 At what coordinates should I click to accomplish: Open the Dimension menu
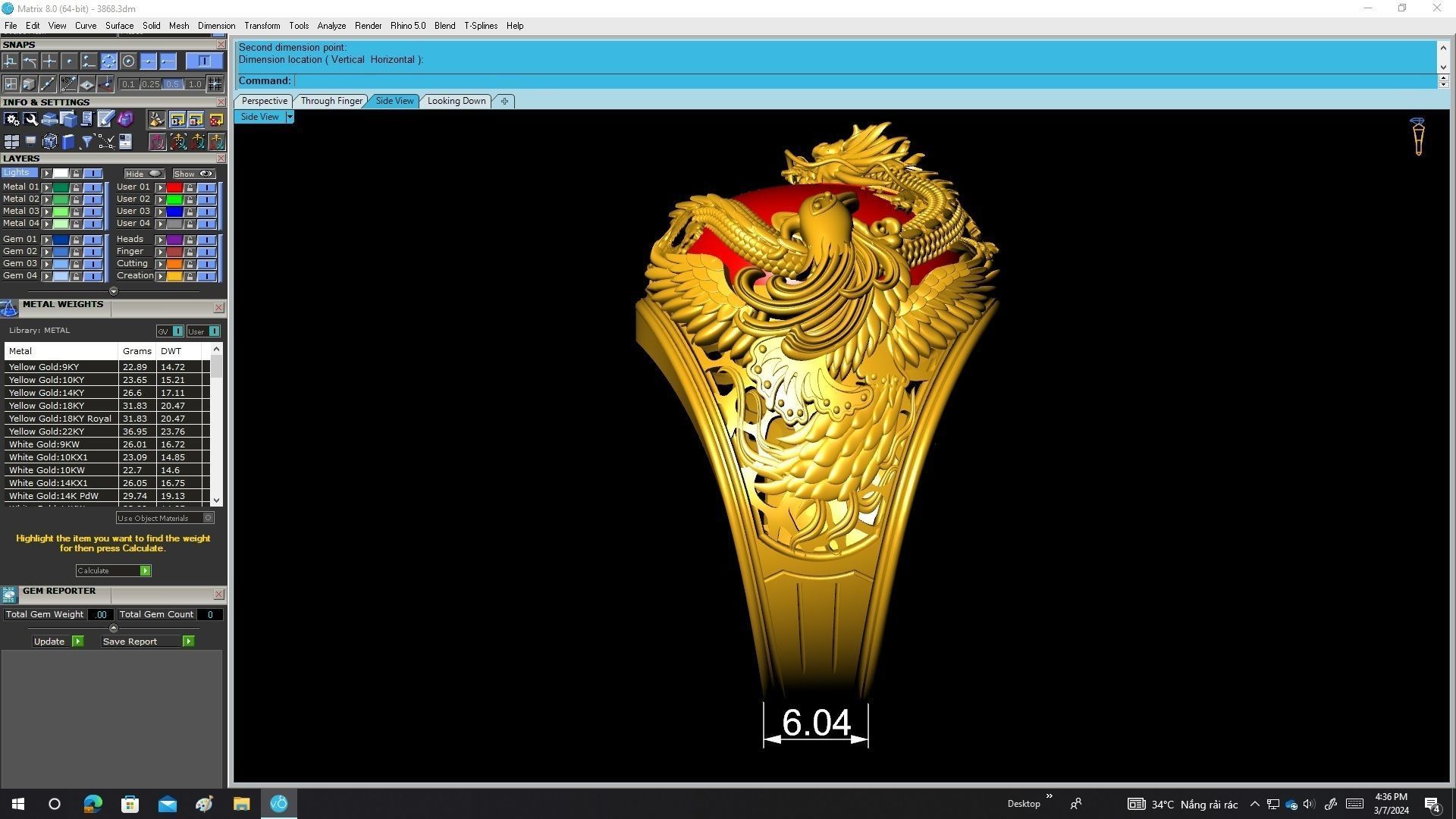click(216, 26)
